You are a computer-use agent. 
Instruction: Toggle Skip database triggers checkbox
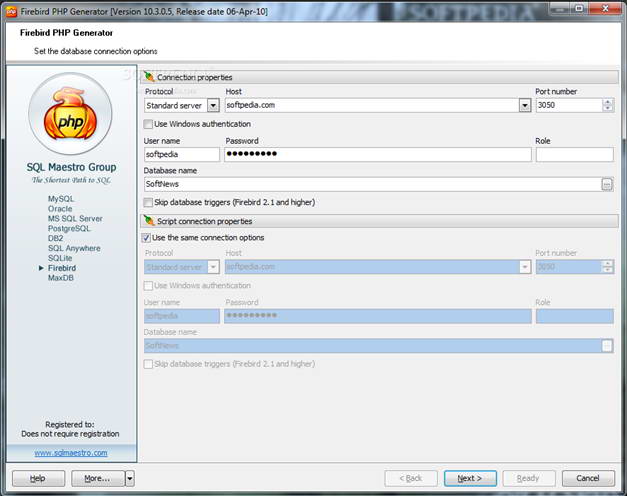pyautogui.click(x=148, y=202)
